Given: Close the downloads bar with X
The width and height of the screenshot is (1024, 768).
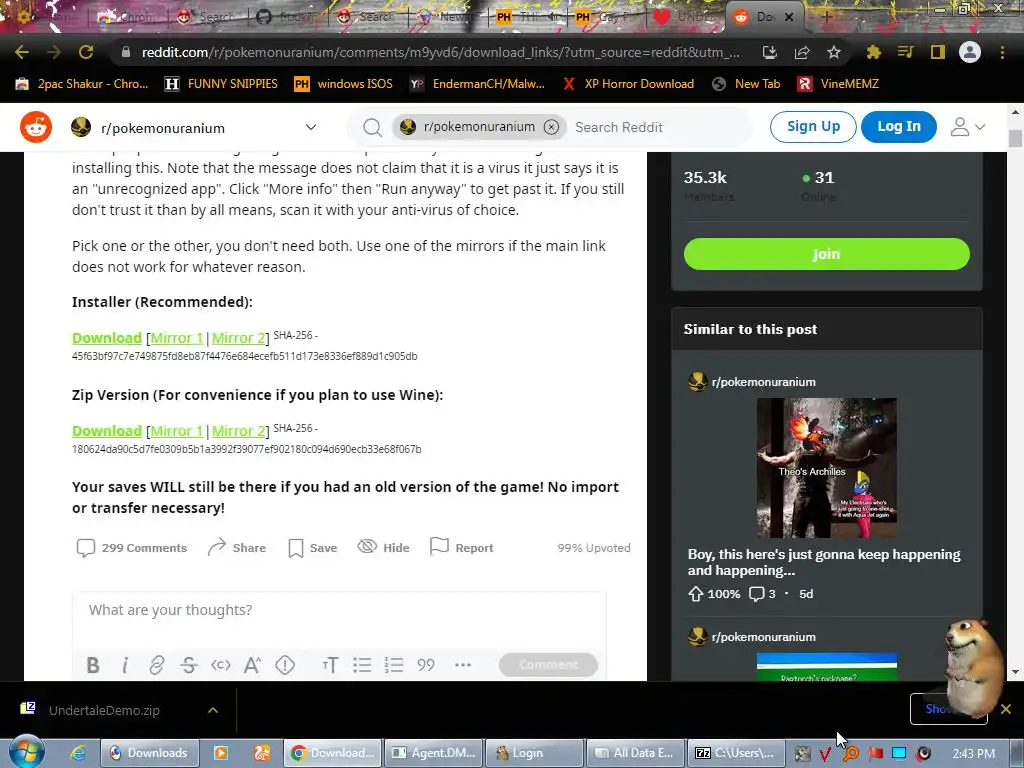Looking at the screenshot, I should point(1006,709).
